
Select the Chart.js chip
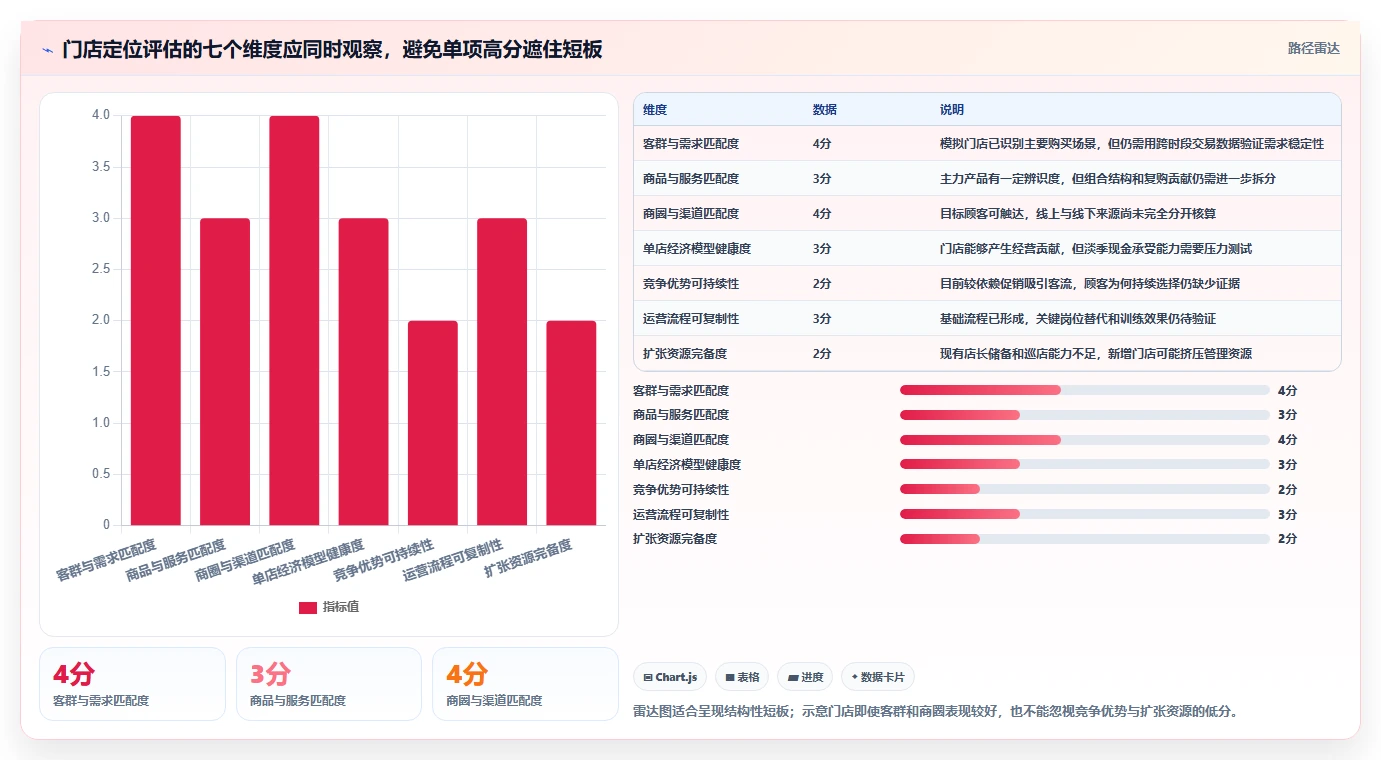[x=670, y=677]
